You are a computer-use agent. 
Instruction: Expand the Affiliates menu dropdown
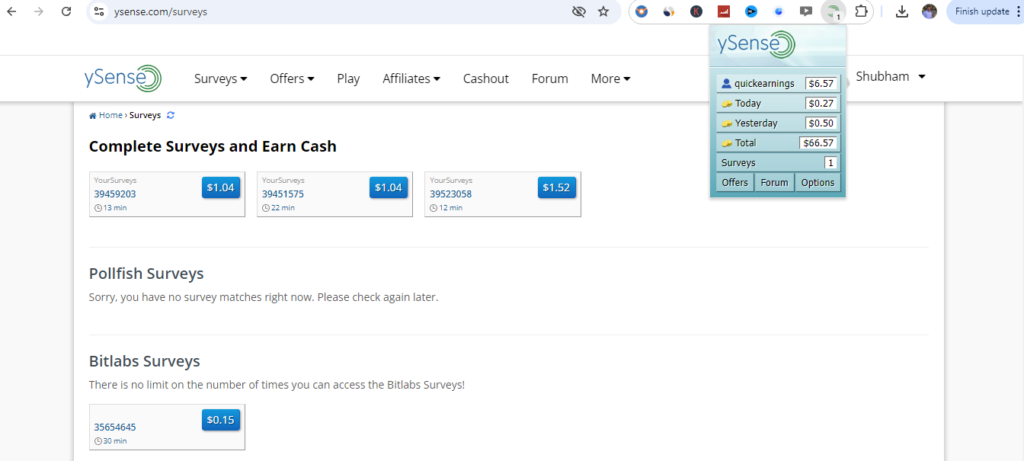[411, 78]
